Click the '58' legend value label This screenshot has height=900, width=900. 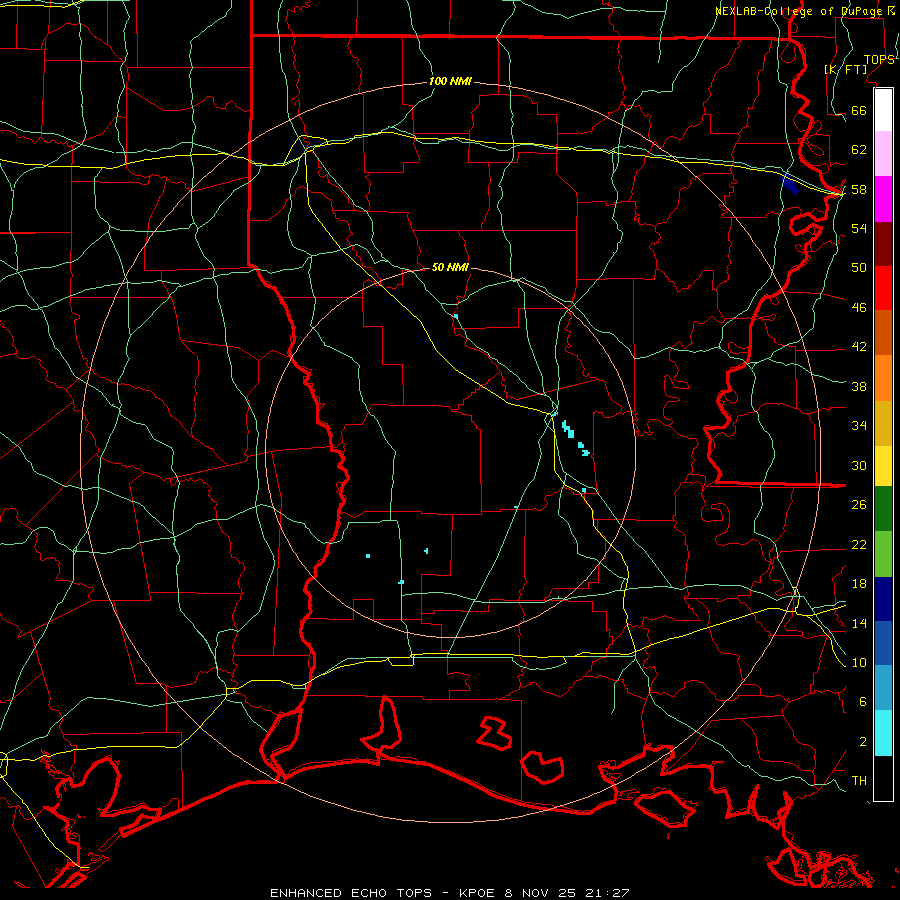coord(859,189)
